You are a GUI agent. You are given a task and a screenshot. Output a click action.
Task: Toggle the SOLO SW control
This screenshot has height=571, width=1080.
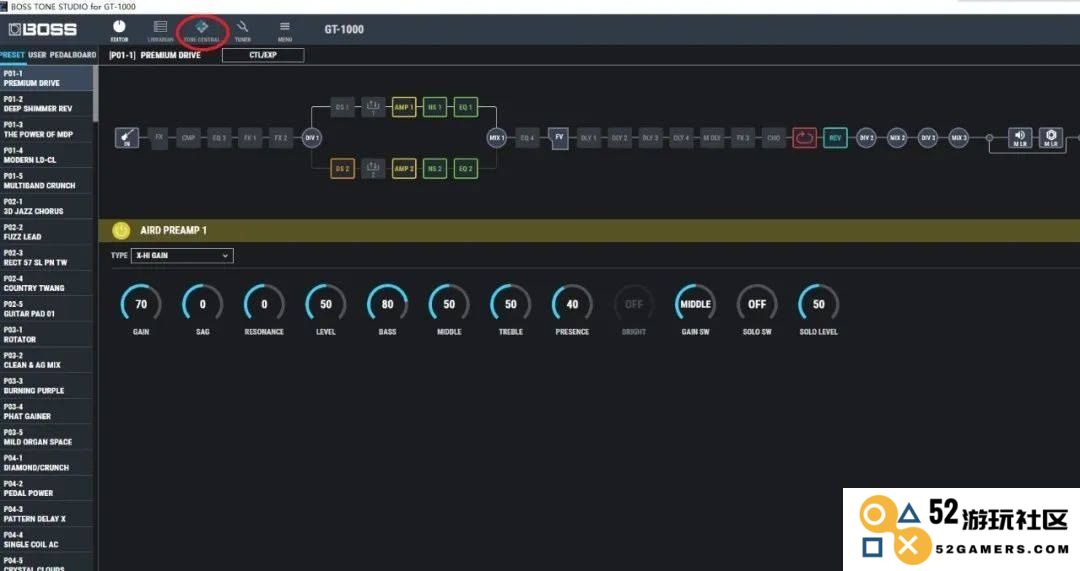click(757, 304)
